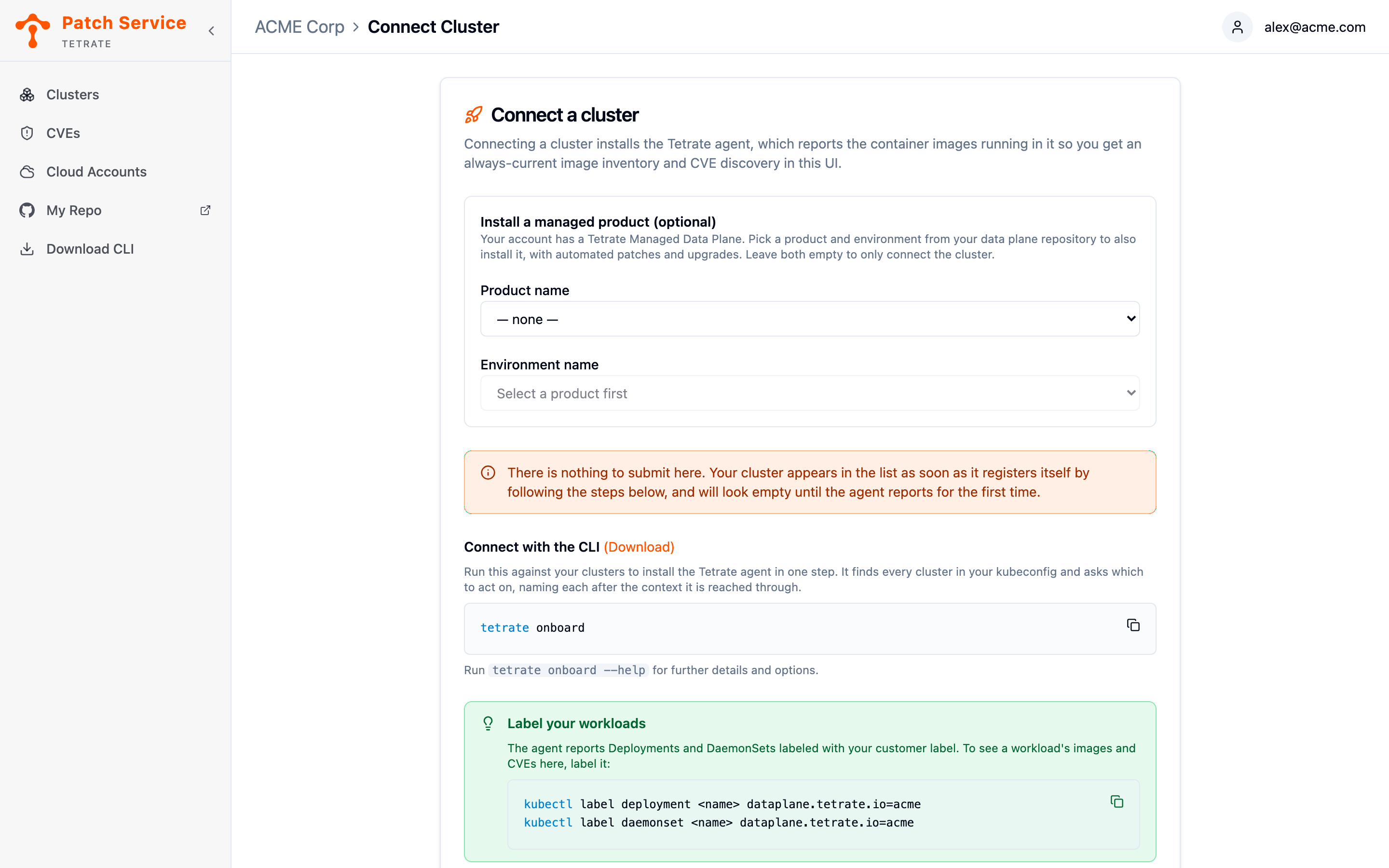Open the Product name dropdown
The image size is (1389, 868).
point(810,319)
